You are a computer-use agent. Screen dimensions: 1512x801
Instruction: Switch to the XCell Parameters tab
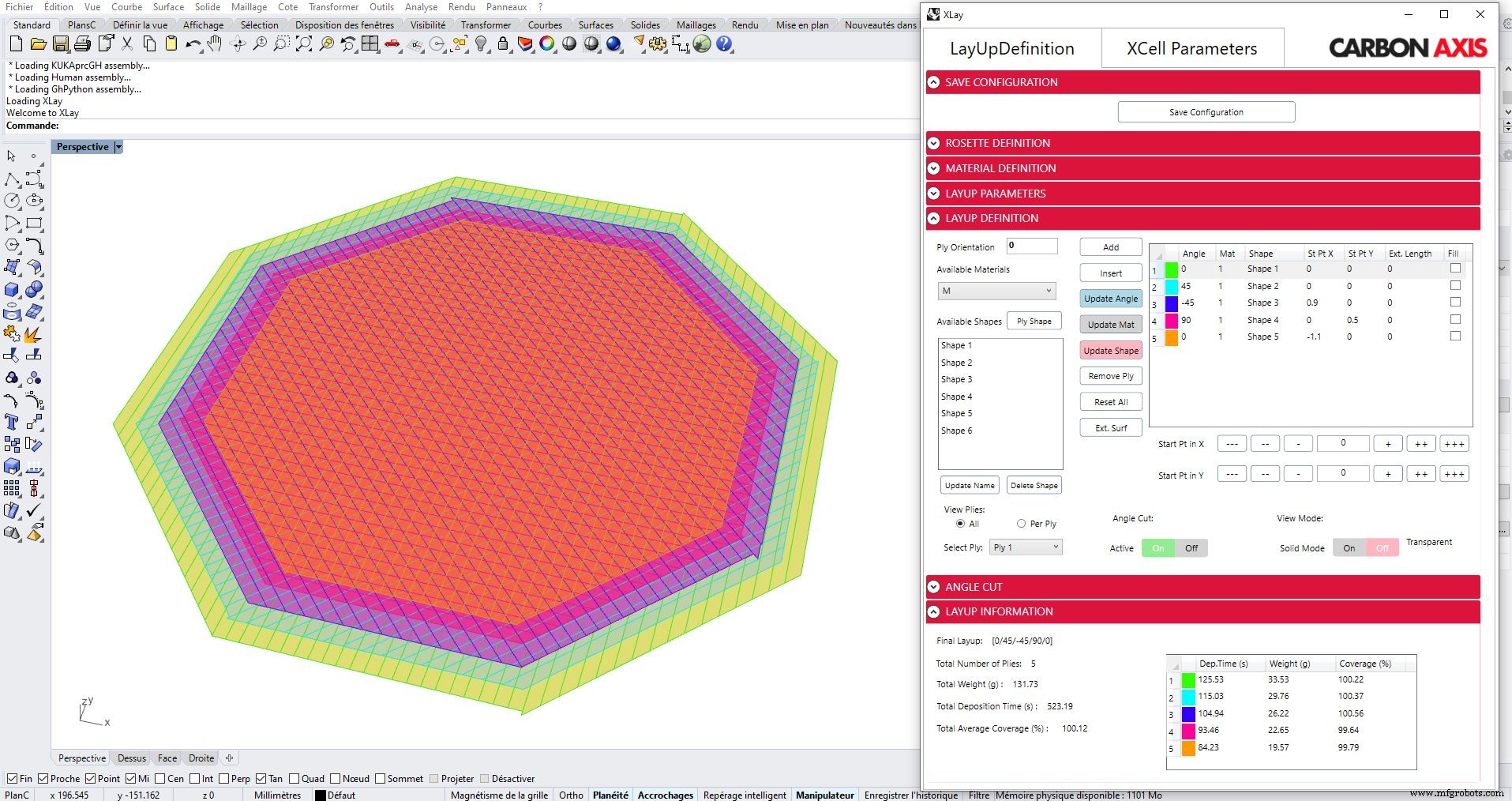click(1191, 49)
